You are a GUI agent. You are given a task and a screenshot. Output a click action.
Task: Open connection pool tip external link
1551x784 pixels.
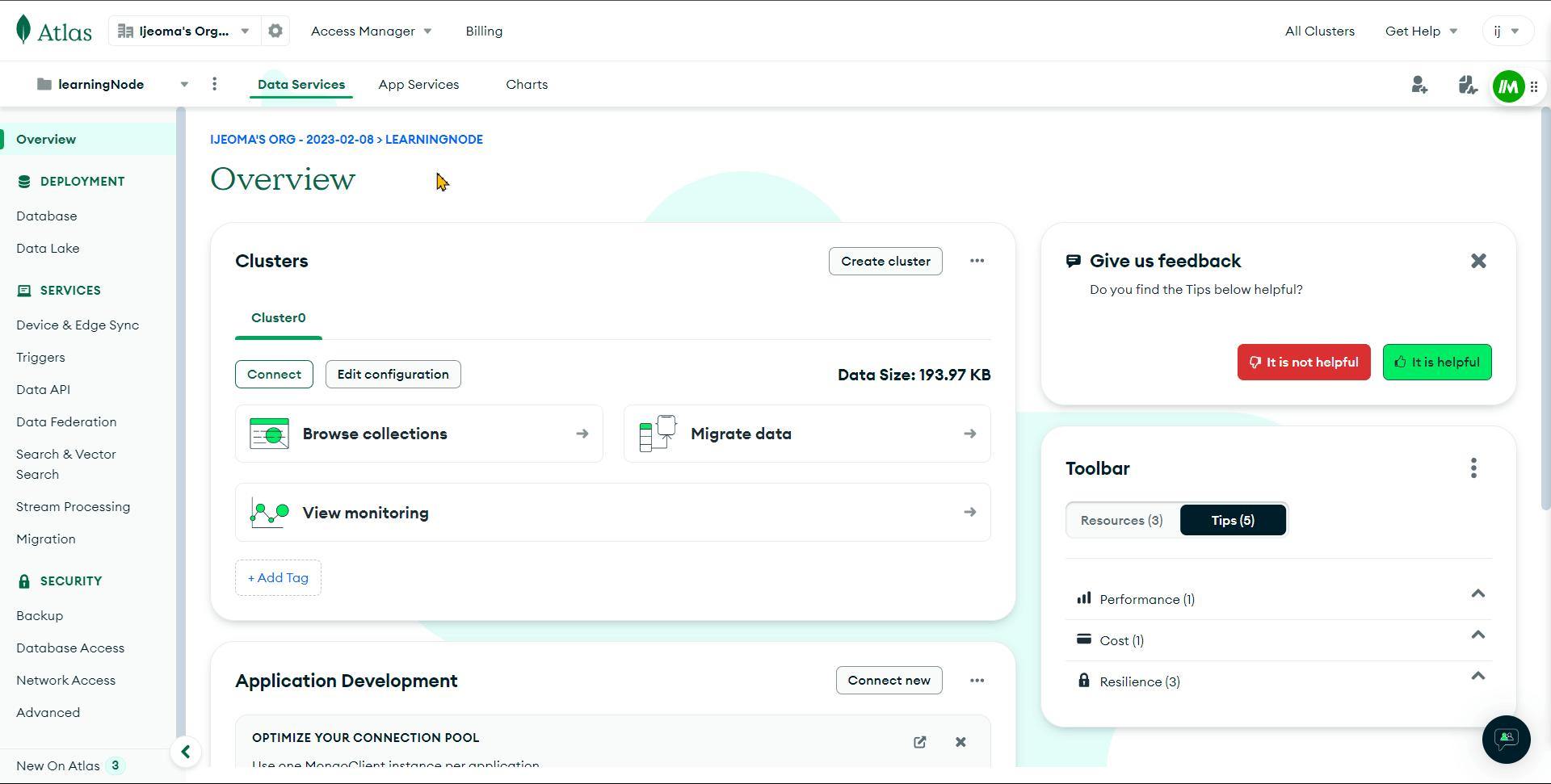[919, 742]
